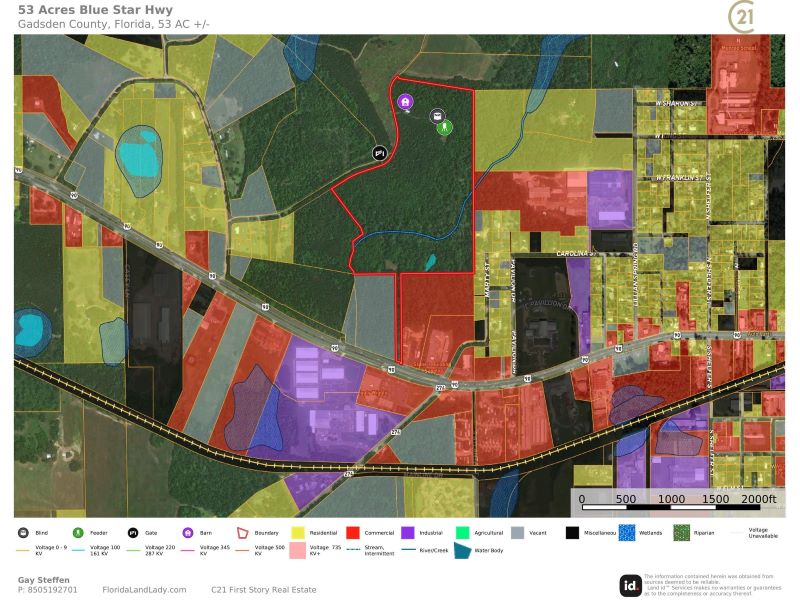Click the green Feeder marker on the map
Viewport: 800px width, 600px height.
click(445, 127)
